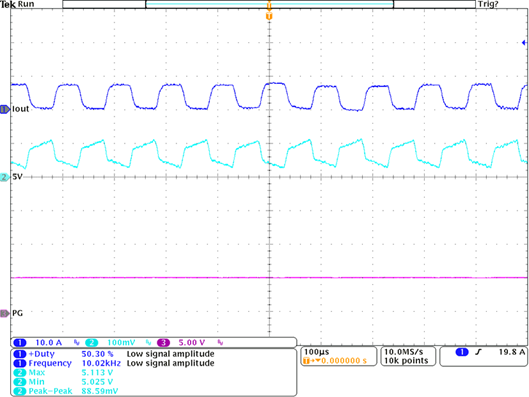Click the blue trigger level arrow
The width and height of the screenshot is (529, 397).
click(524, 42)
